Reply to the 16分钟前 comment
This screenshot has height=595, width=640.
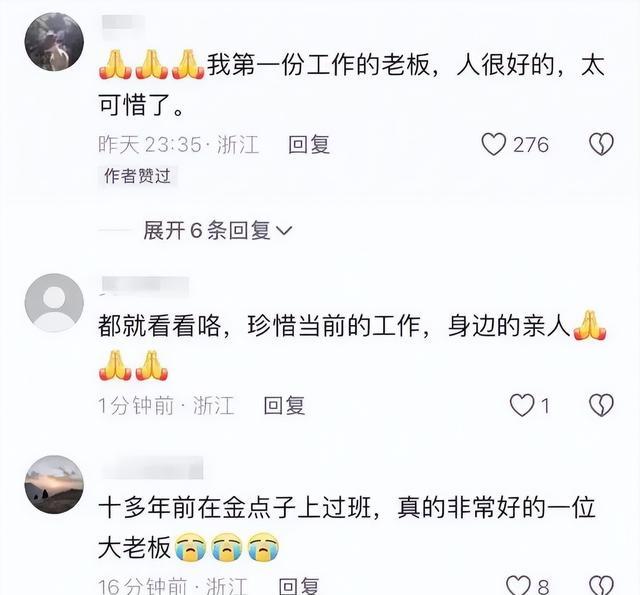pos(299,586)
